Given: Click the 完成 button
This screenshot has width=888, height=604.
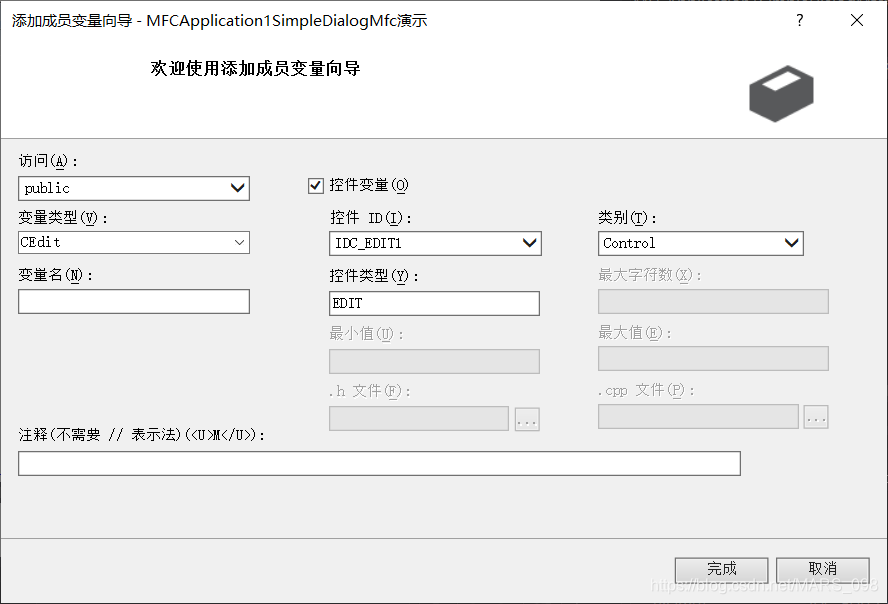Looking at the screenshot, I should pyautogui.click(x=721, y=569).
